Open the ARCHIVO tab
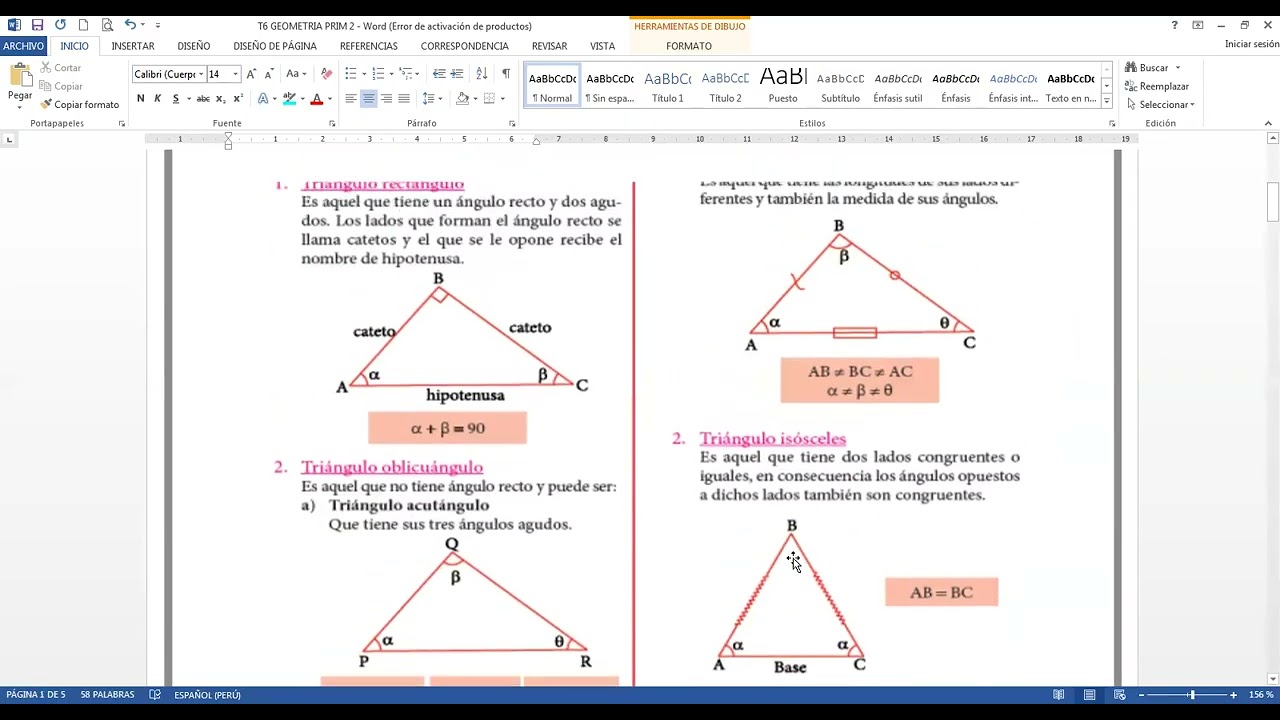Viewport: 1280px width, 720px height. 23,46
